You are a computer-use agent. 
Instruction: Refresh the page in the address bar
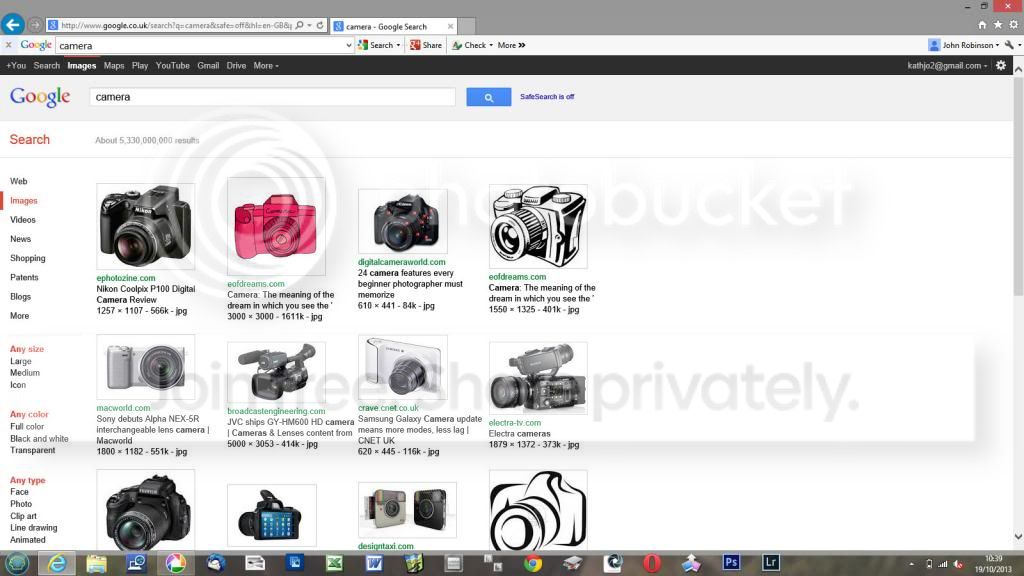click(322, 25)
